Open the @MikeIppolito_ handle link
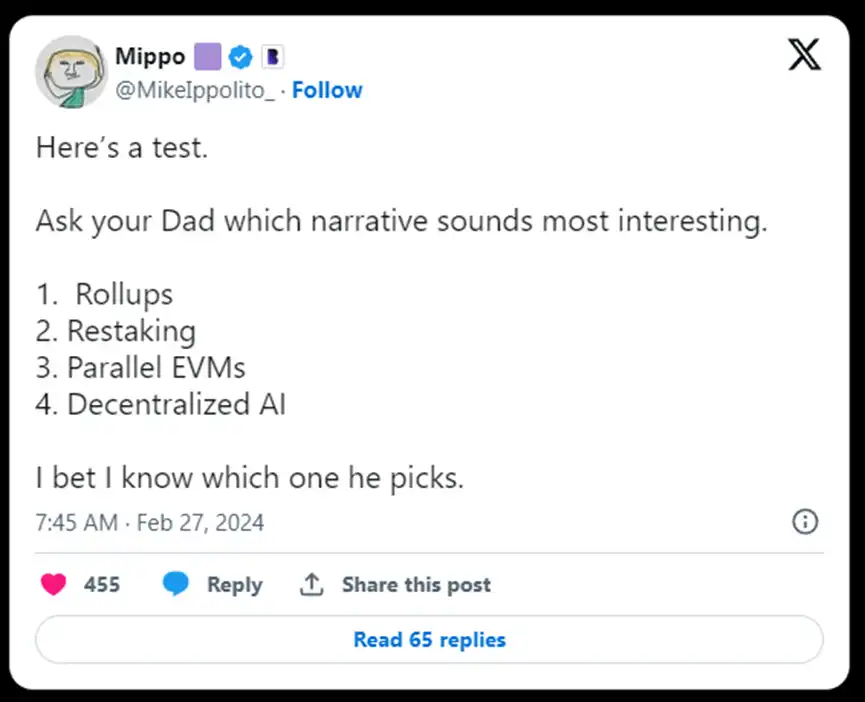This screenshot has width=865, height=702. pos(195,90)
